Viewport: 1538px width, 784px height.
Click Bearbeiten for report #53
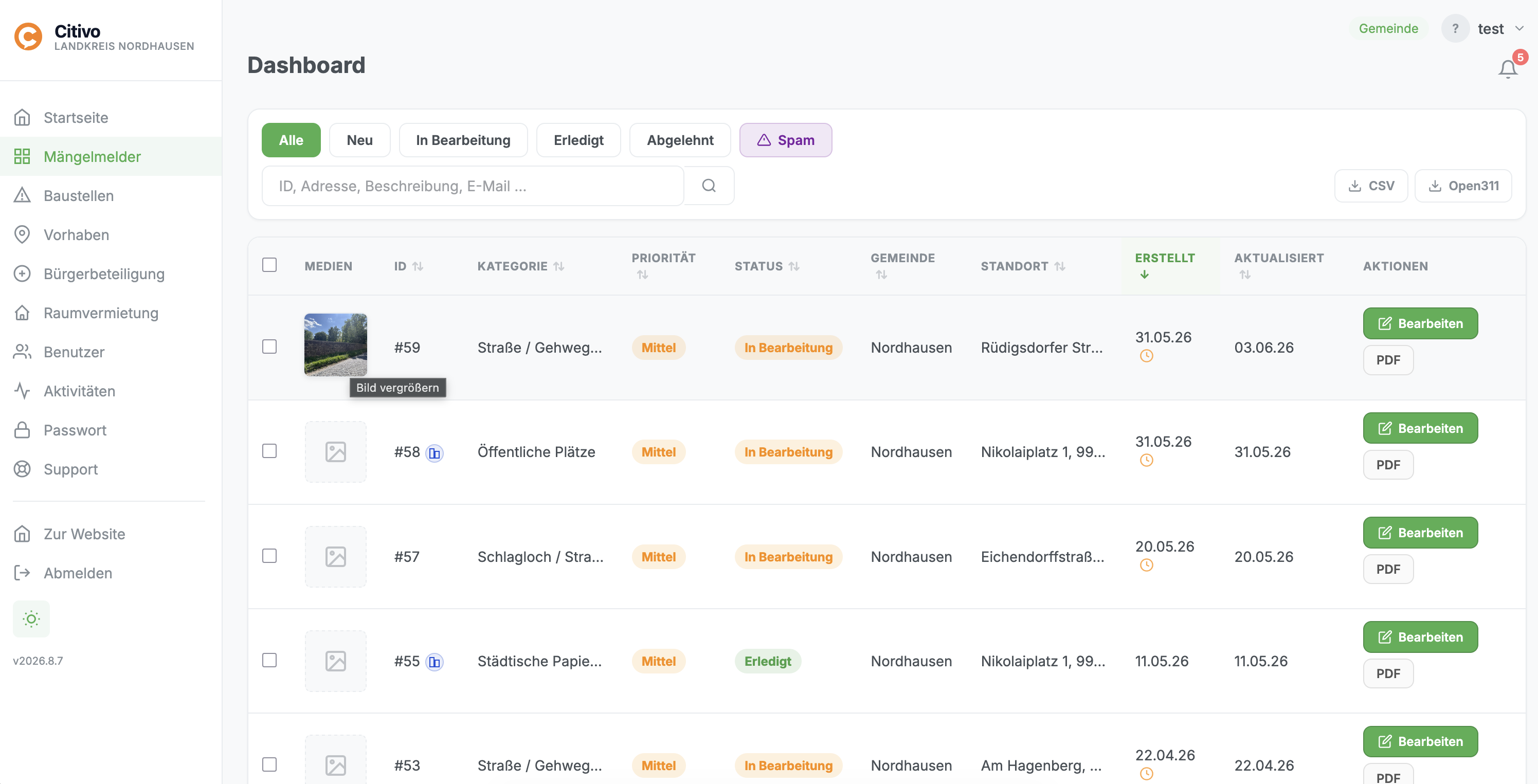point(1420,742)
